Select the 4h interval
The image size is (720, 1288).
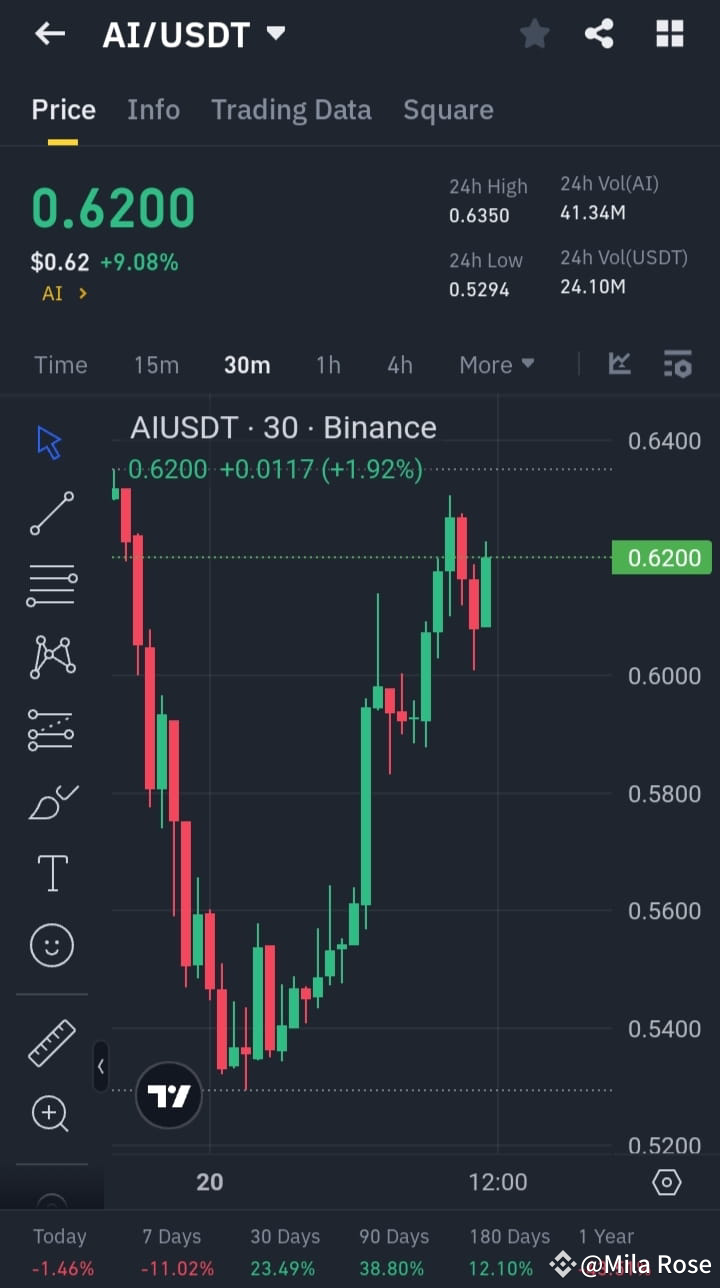point(400,365)
